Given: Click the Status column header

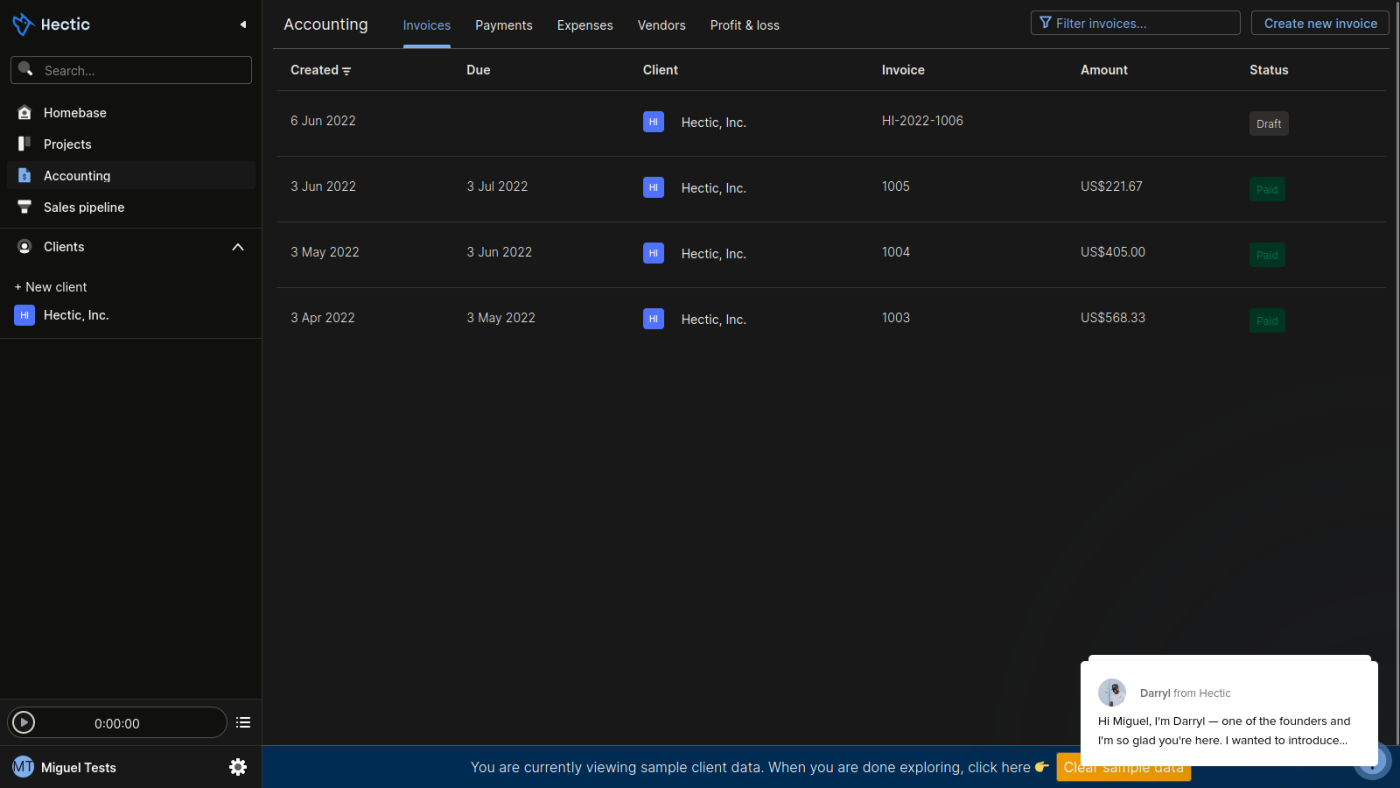Looking at the screenshot, I should point(1269,70).
